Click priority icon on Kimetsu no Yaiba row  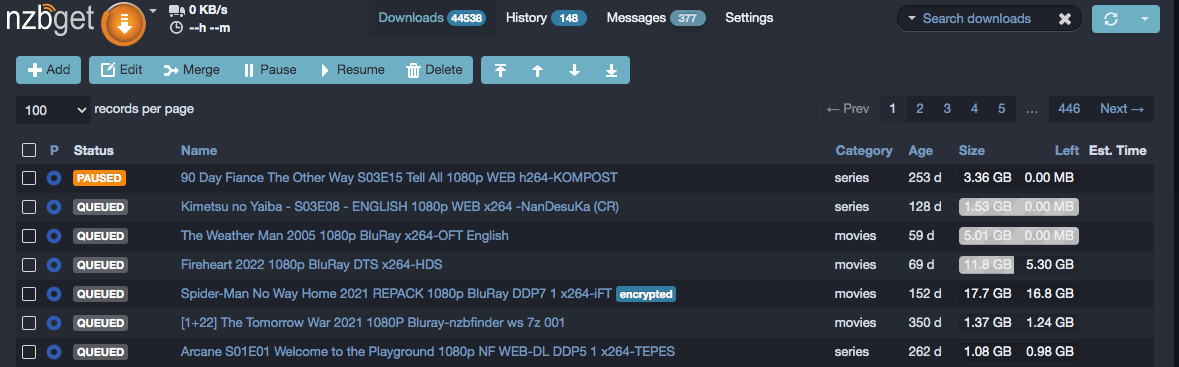pos(53,207)
